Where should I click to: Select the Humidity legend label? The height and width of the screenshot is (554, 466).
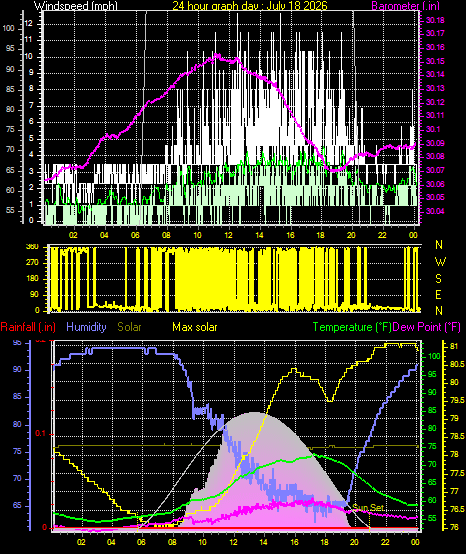86,327
